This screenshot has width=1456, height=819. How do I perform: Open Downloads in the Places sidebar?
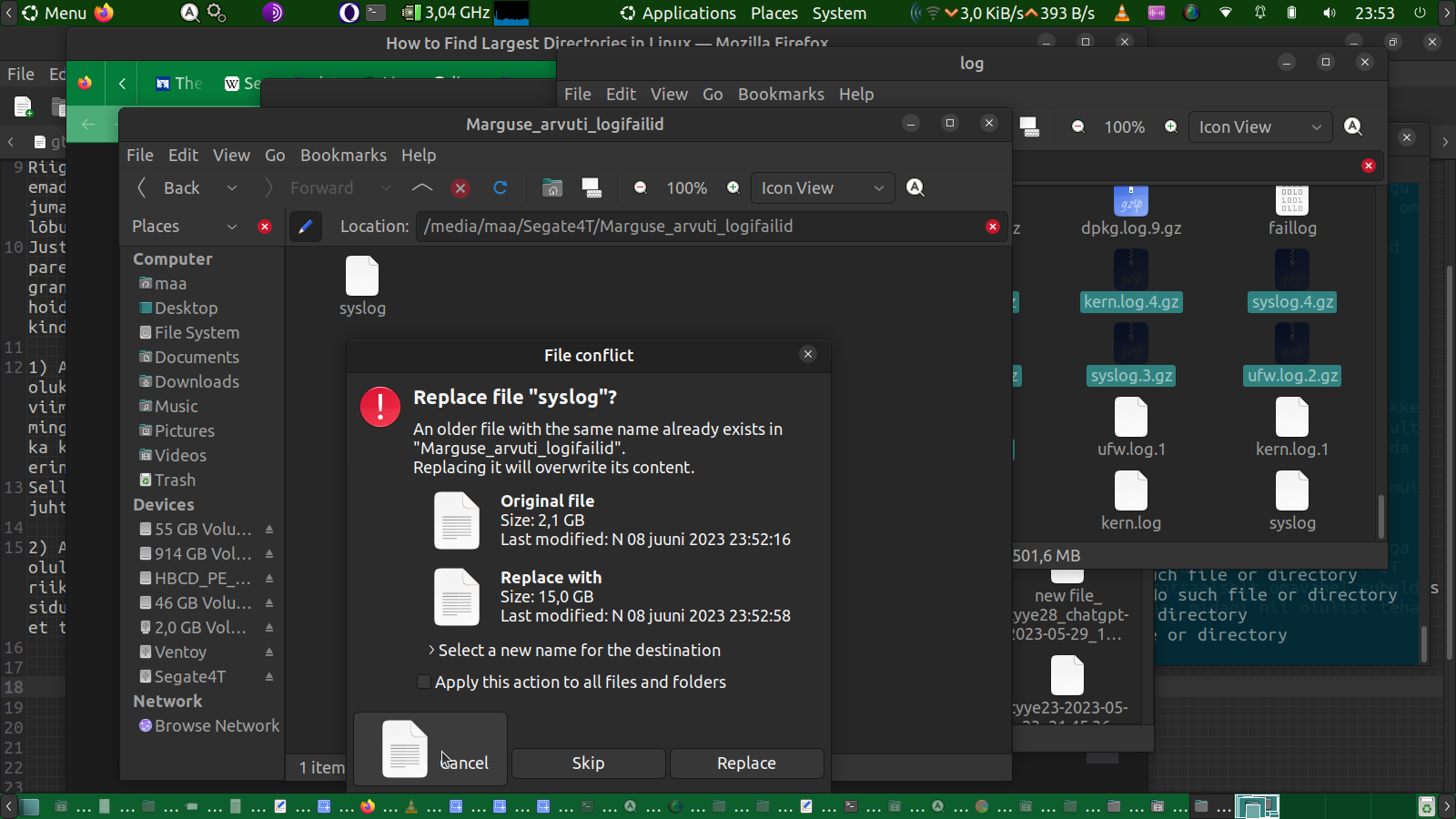click(x=197, y=382)
